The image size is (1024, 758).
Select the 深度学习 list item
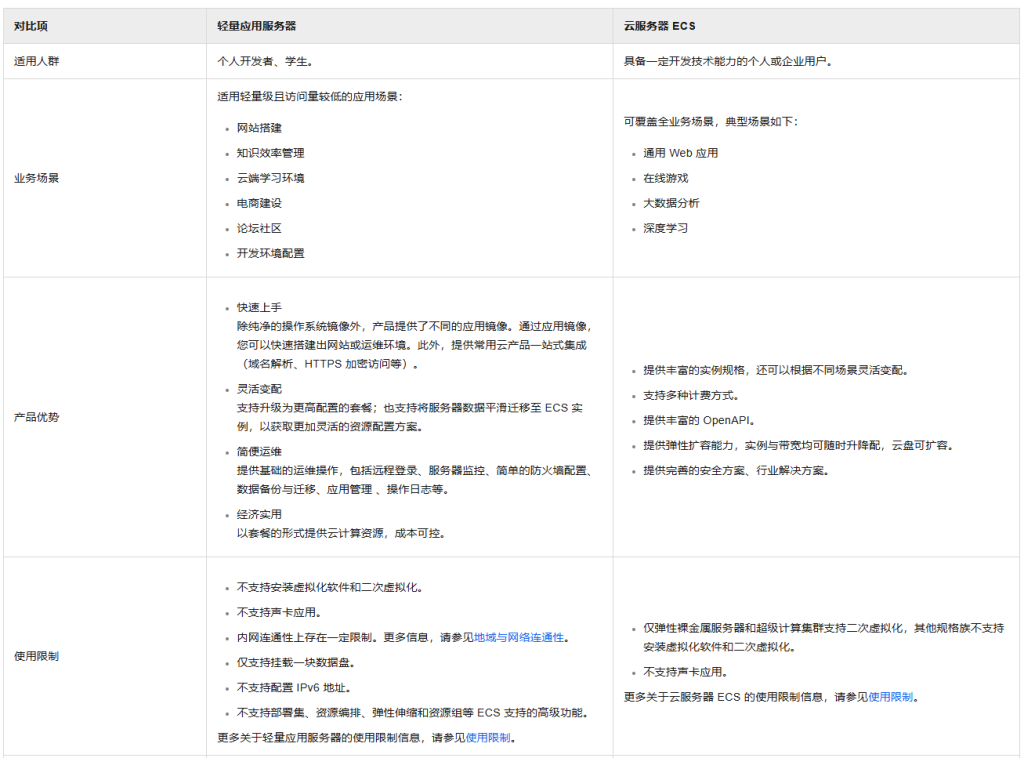click(x=665, y=229)
